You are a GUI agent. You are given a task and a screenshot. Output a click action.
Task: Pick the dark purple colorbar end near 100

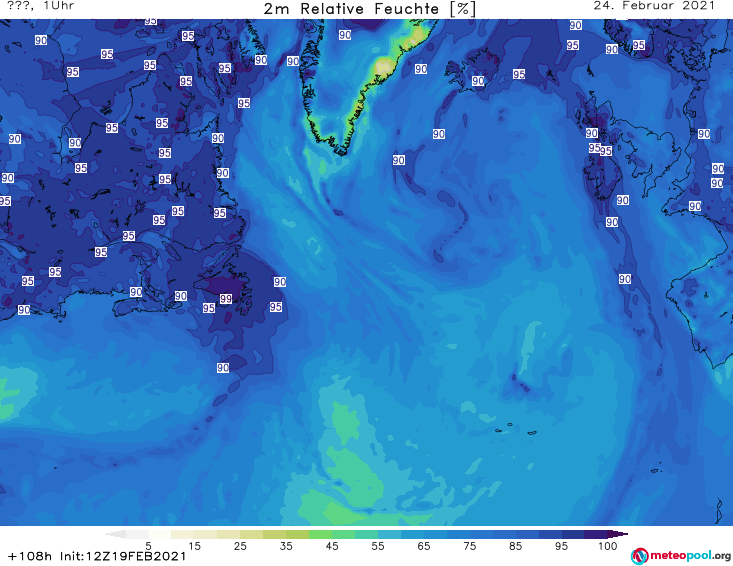[x=618, y=534]
